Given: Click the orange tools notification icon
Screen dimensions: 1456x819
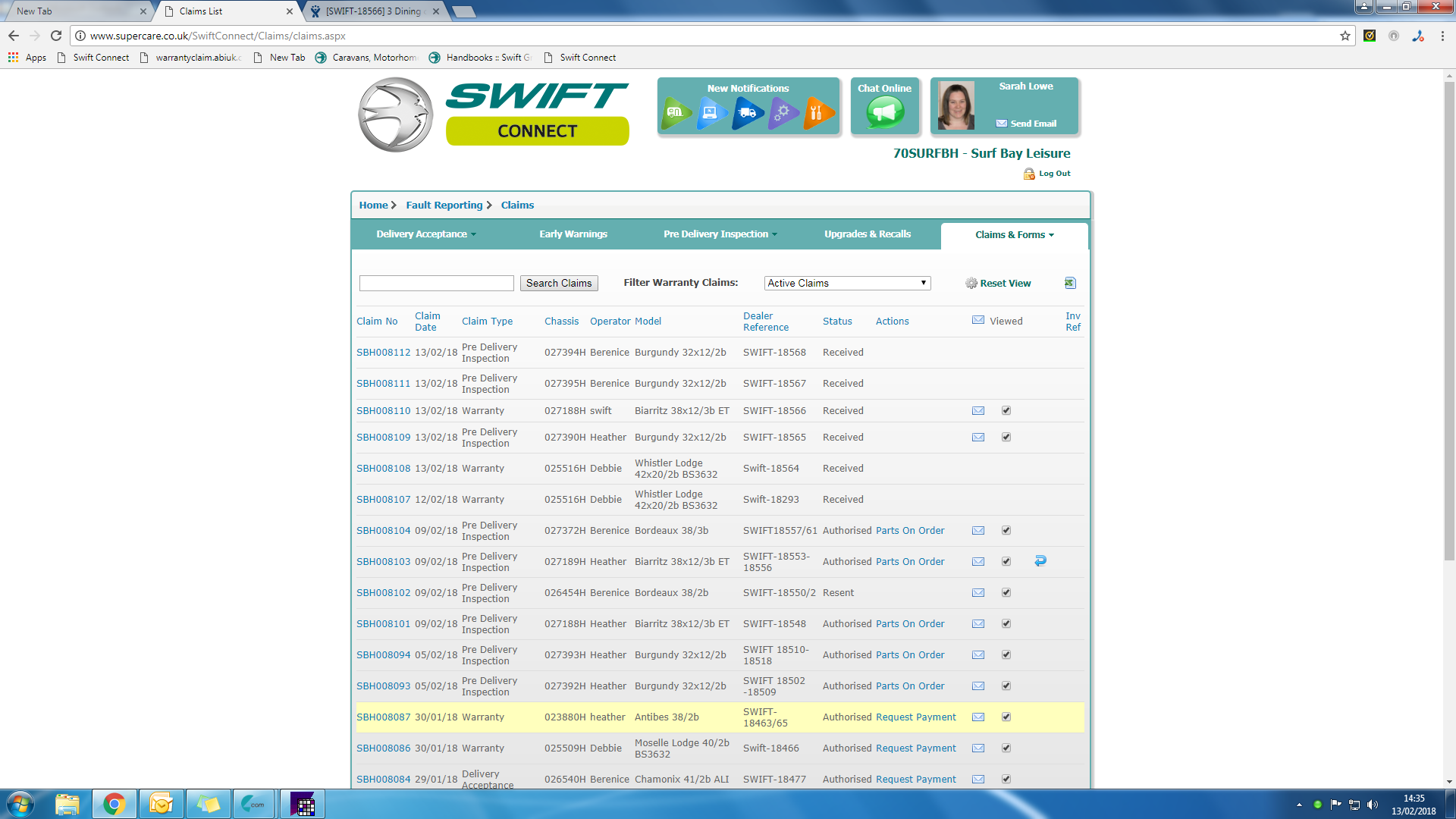Looking at the screenshot, I should 817,113.
